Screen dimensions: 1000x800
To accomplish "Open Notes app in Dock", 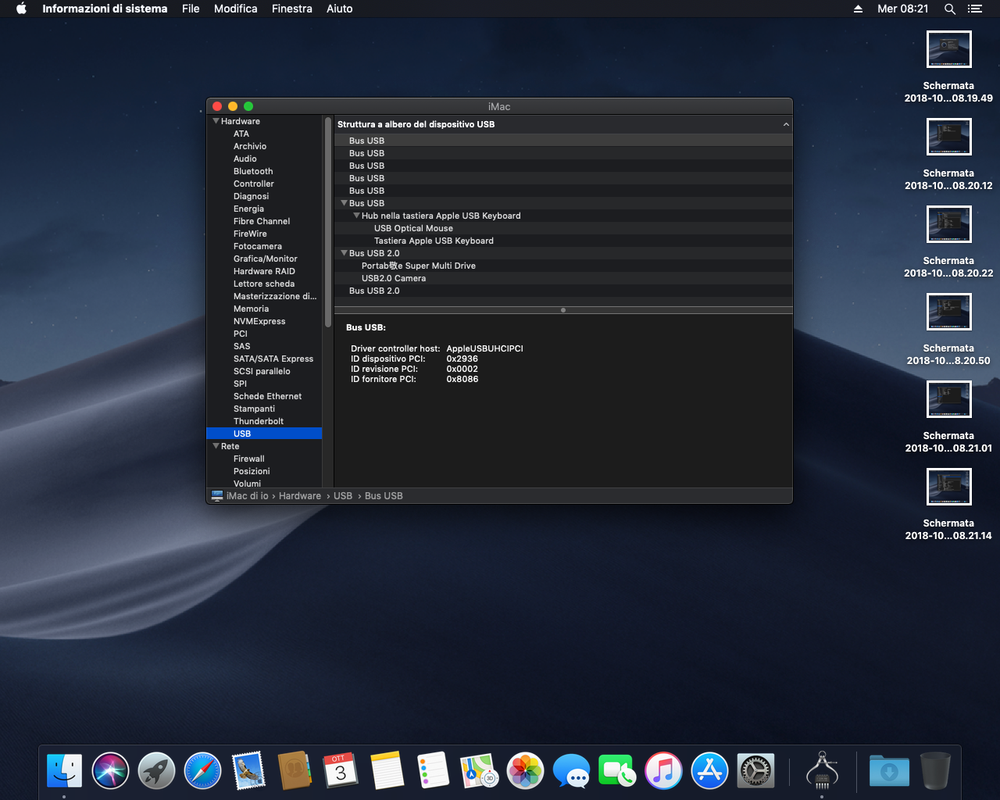I will pyautogui.click(x=386, y=771).
